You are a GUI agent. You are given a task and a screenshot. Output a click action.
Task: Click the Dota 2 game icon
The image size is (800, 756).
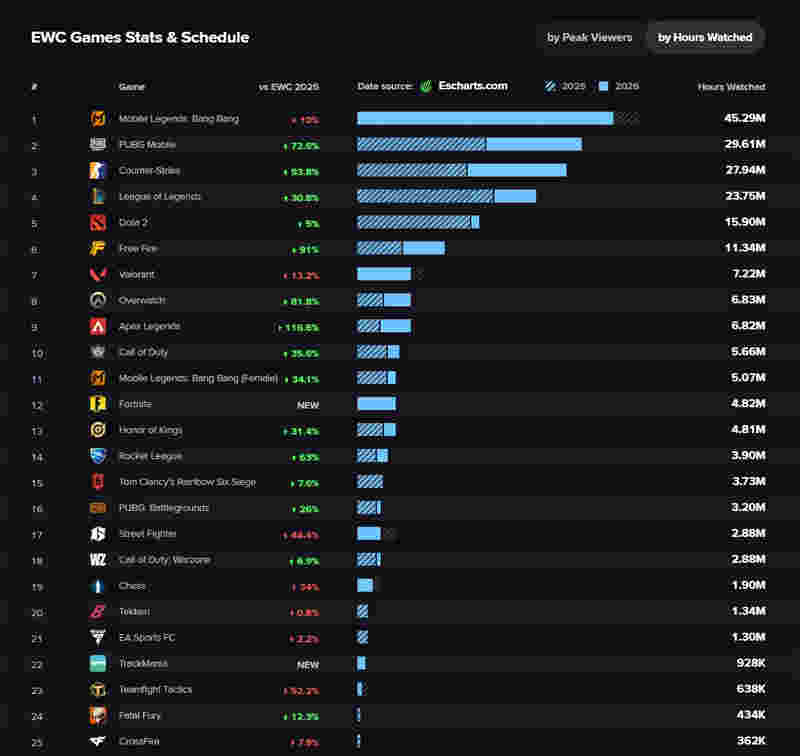pos(98,222)
